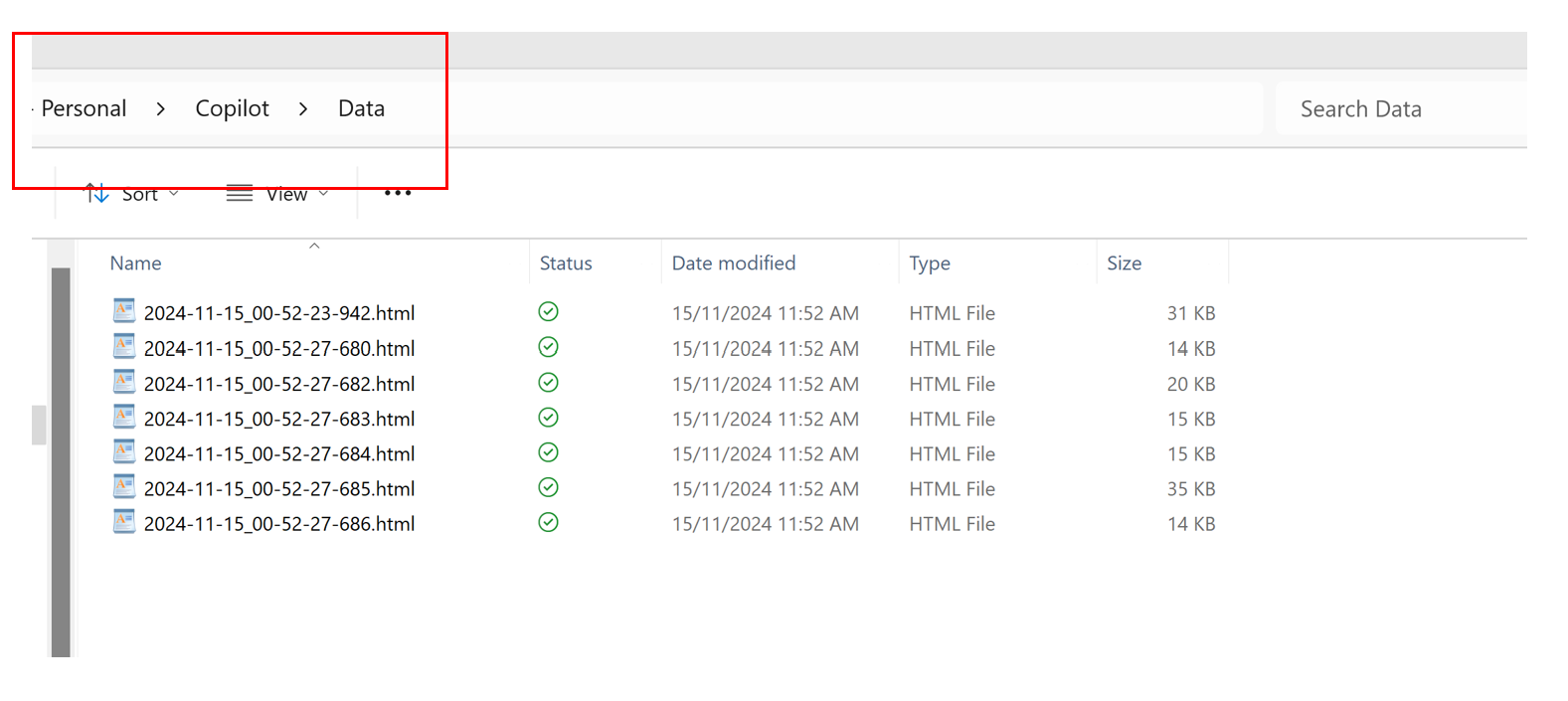This screenshot has height=701, width=1568.
Task: Click the vertical scrollbar on the left pane
Action: tap(61, 457)
